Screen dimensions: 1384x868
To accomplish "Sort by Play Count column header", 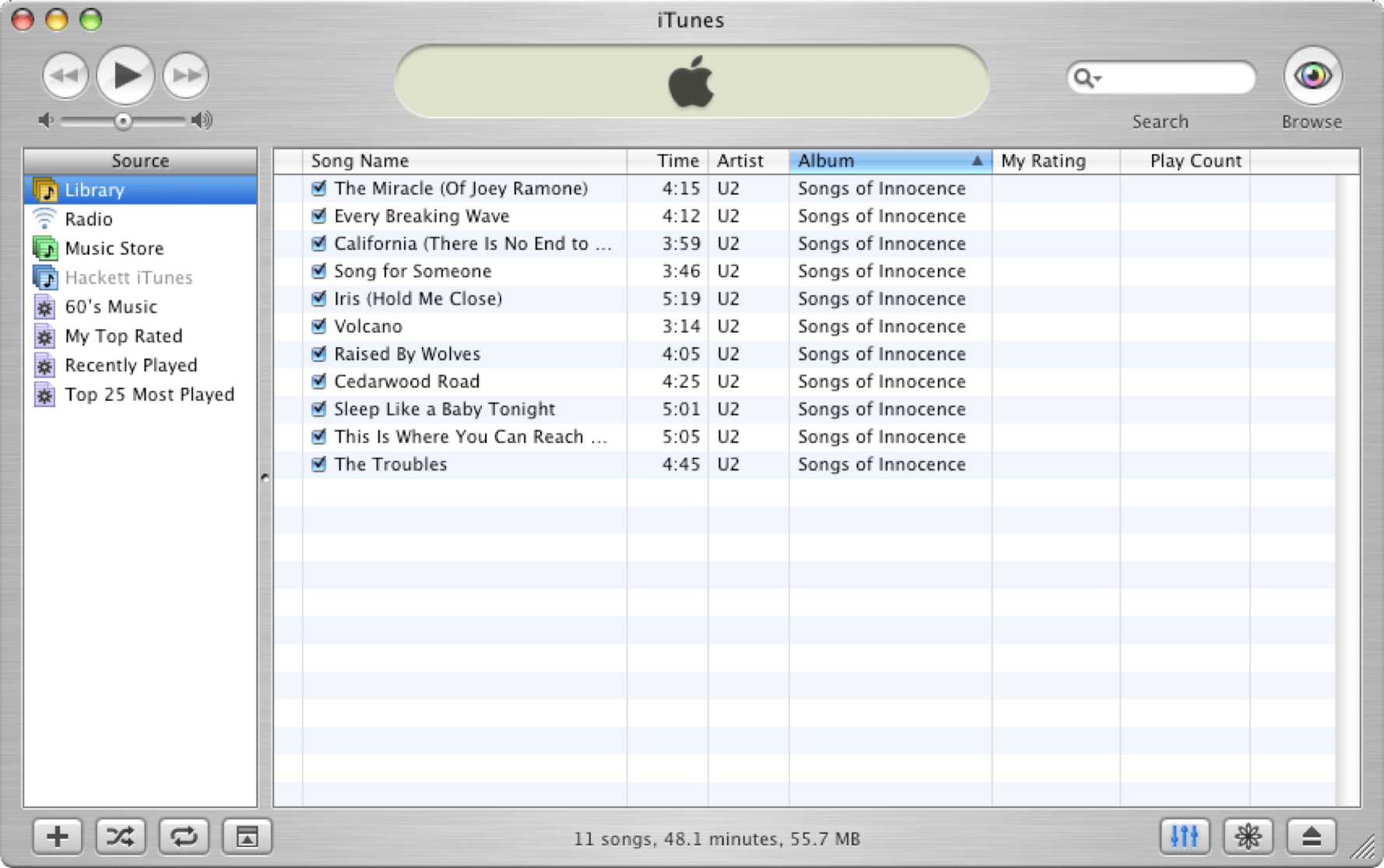I will pyautogui.click(x=1186, y=161).
